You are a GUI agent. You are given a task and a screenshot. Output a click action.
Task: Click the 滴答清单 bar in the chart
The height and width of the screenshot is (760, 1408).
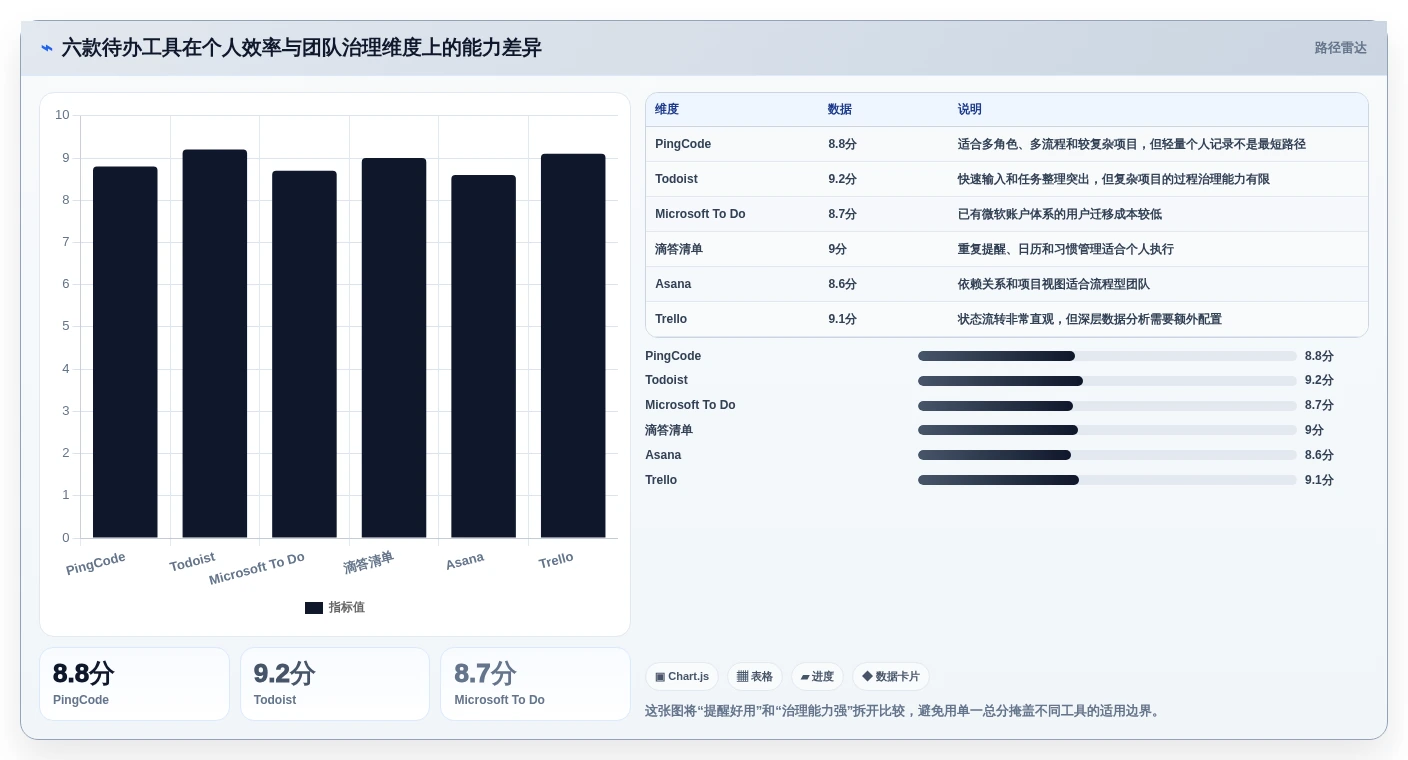coord(394,348)
